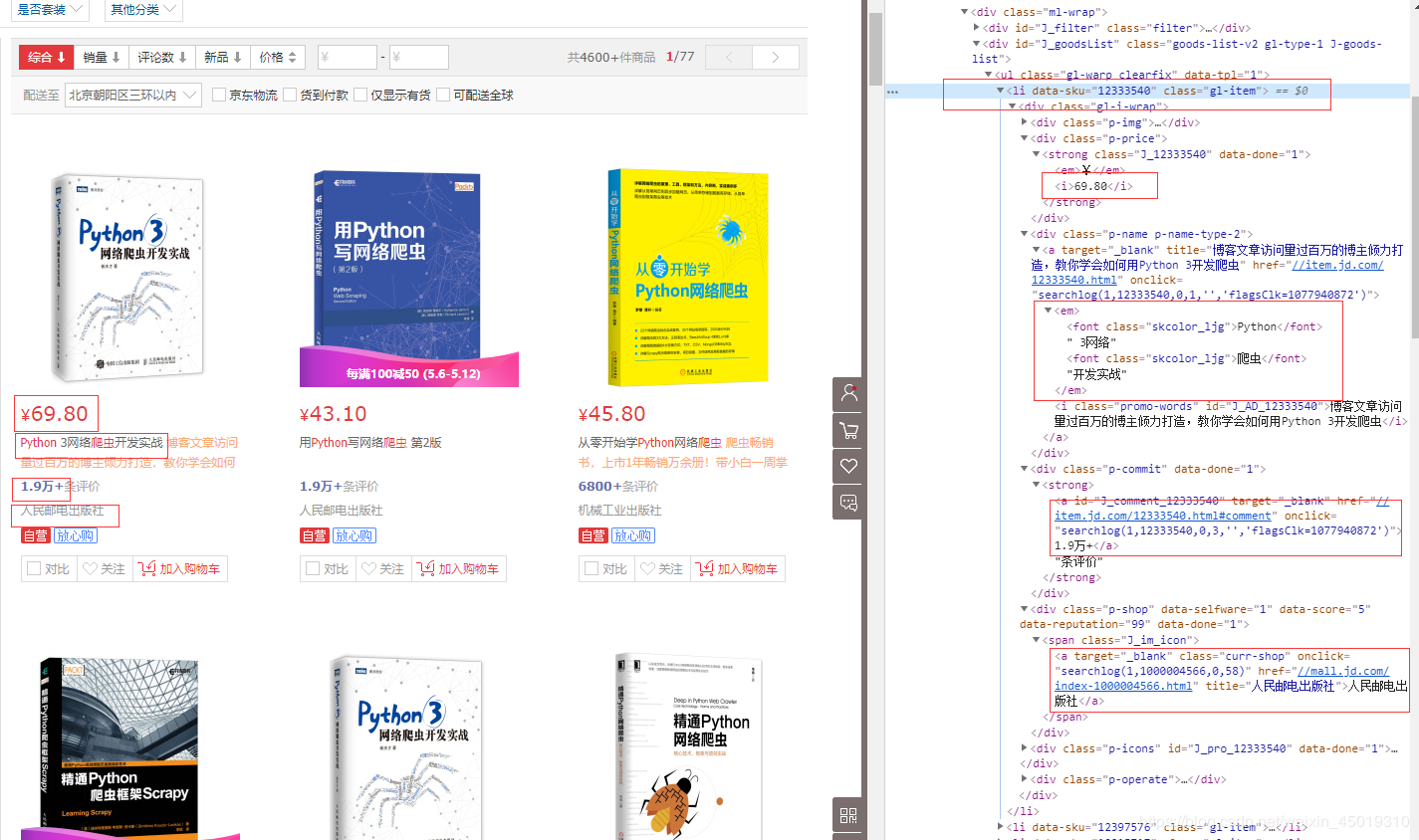Click the 放心购 badge of the ¥43.10 book
This screenshot has width=1419, height=840.
pos(354,535)
